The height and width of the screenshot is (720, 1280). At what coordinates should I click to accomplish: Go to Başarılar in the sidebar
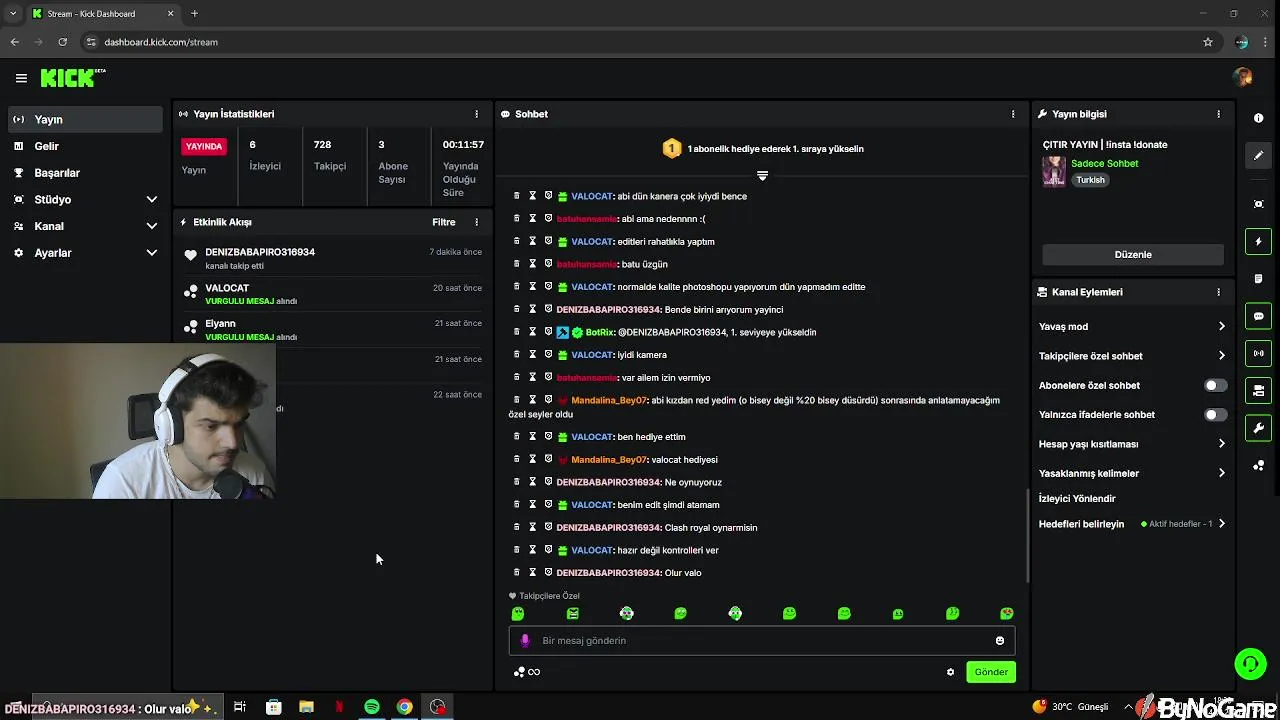[85, 173]
